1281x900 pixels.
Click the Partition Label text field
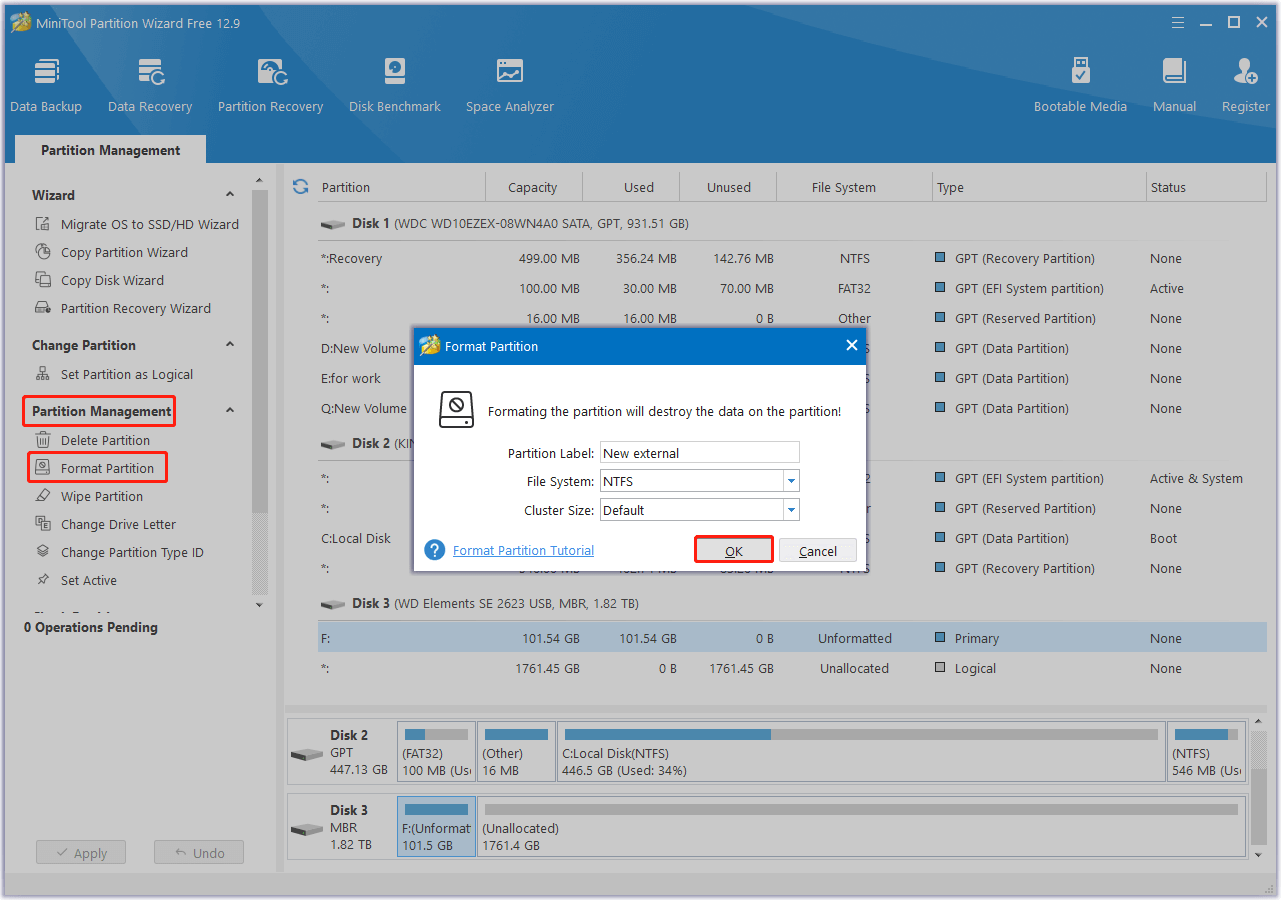point(699,453)
